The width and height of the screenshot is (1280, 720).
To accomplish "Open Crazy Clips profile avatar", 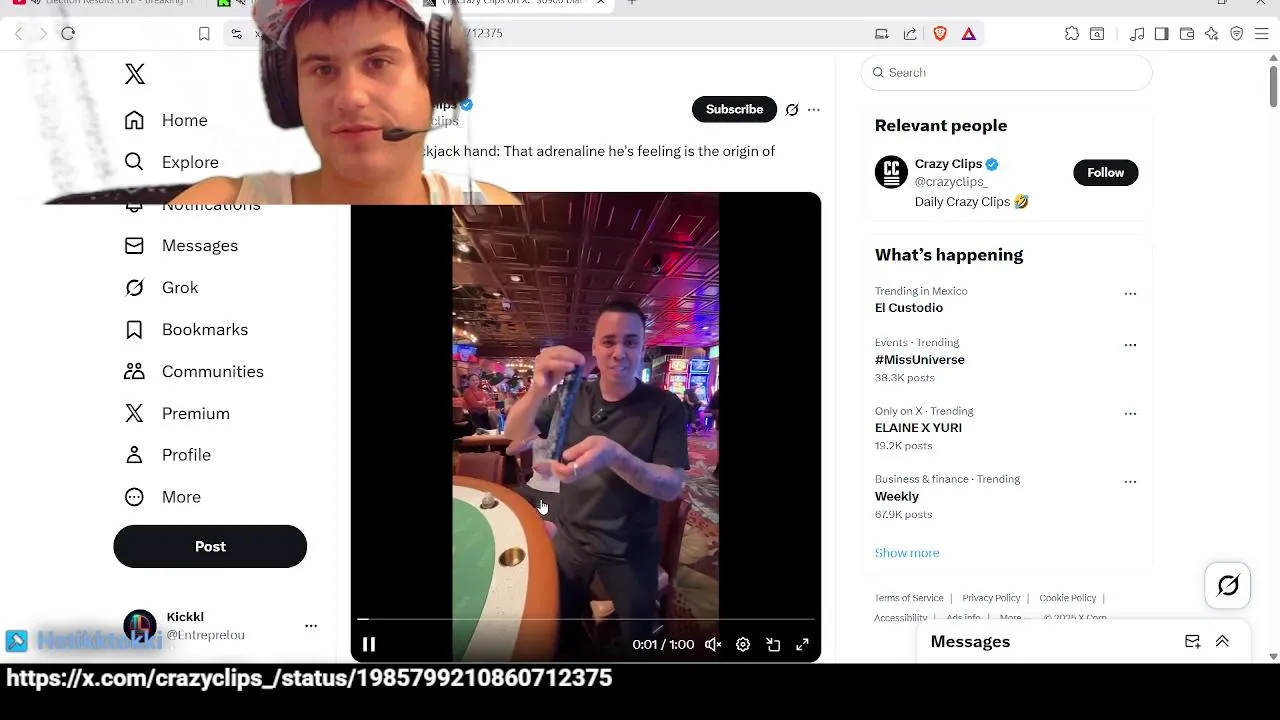I will (891, 172).
